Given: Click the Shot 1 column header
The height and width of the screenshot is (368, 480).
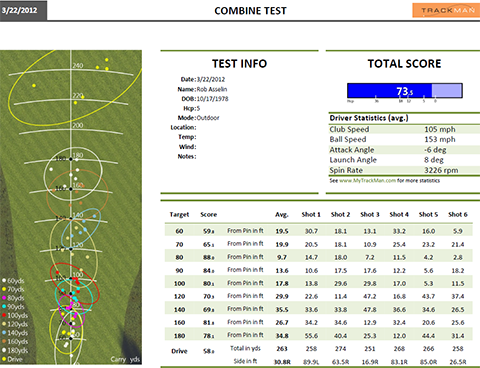Looking at the screenshot, I should click(x=311, y=215).
